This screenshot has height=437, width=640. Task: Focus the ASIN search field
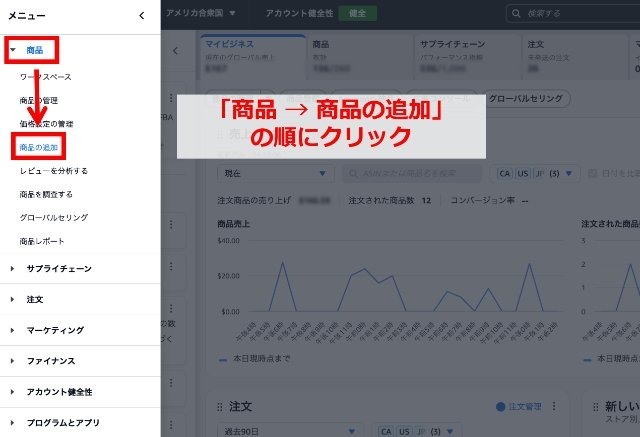(412, 173)
